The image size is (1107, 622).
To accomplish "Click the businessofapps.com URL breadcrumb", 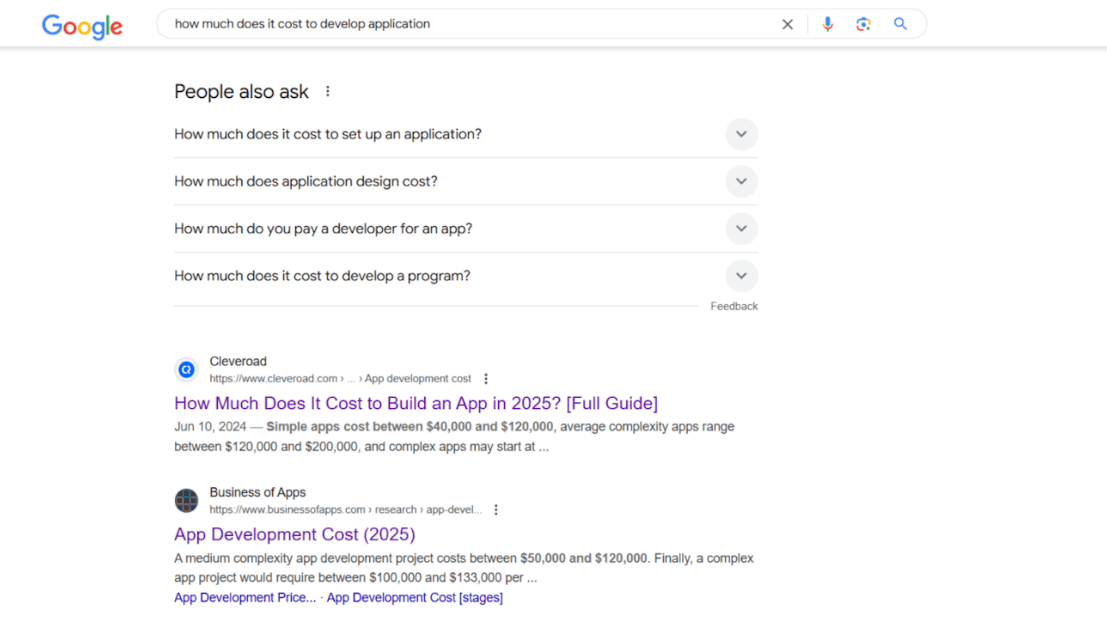I will (345, 510).
